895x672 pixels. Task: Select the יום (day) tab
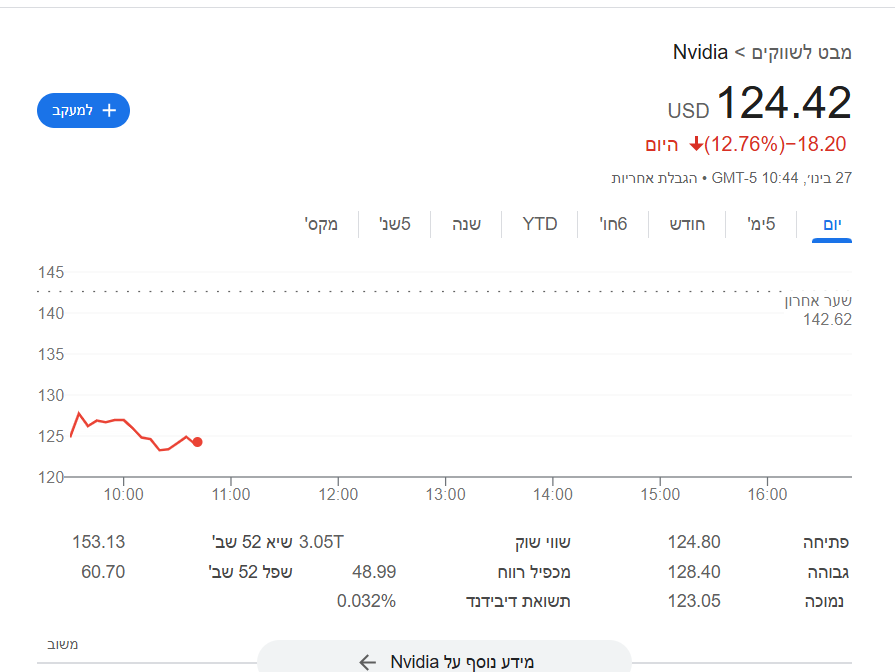832,224
